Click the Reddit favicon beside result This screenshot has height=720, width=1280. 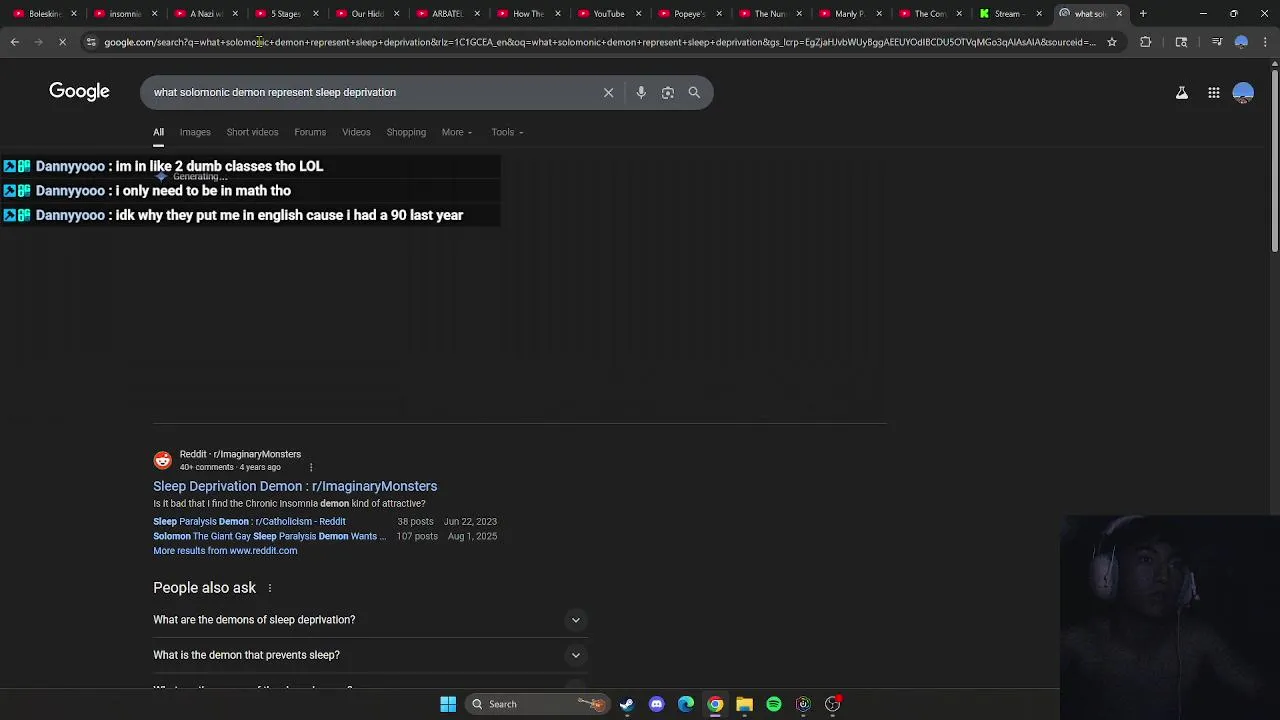pyautogui.click(x=162, y=460)
